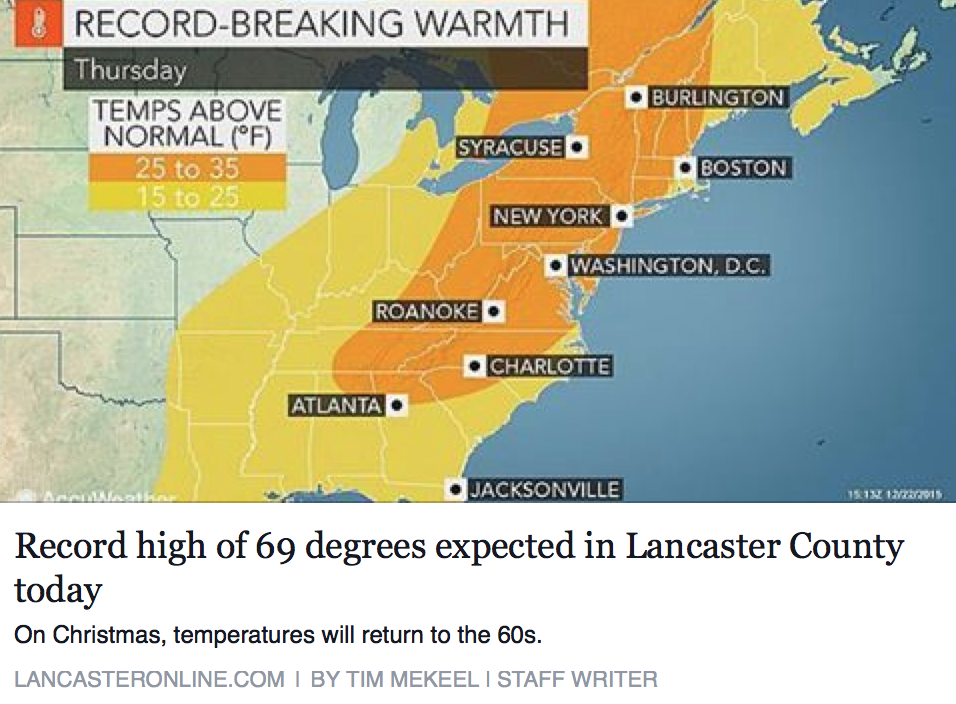Click the Boston city marker dot
The width and height of the screenshot is (956, 704).
(x=686, y=168)
